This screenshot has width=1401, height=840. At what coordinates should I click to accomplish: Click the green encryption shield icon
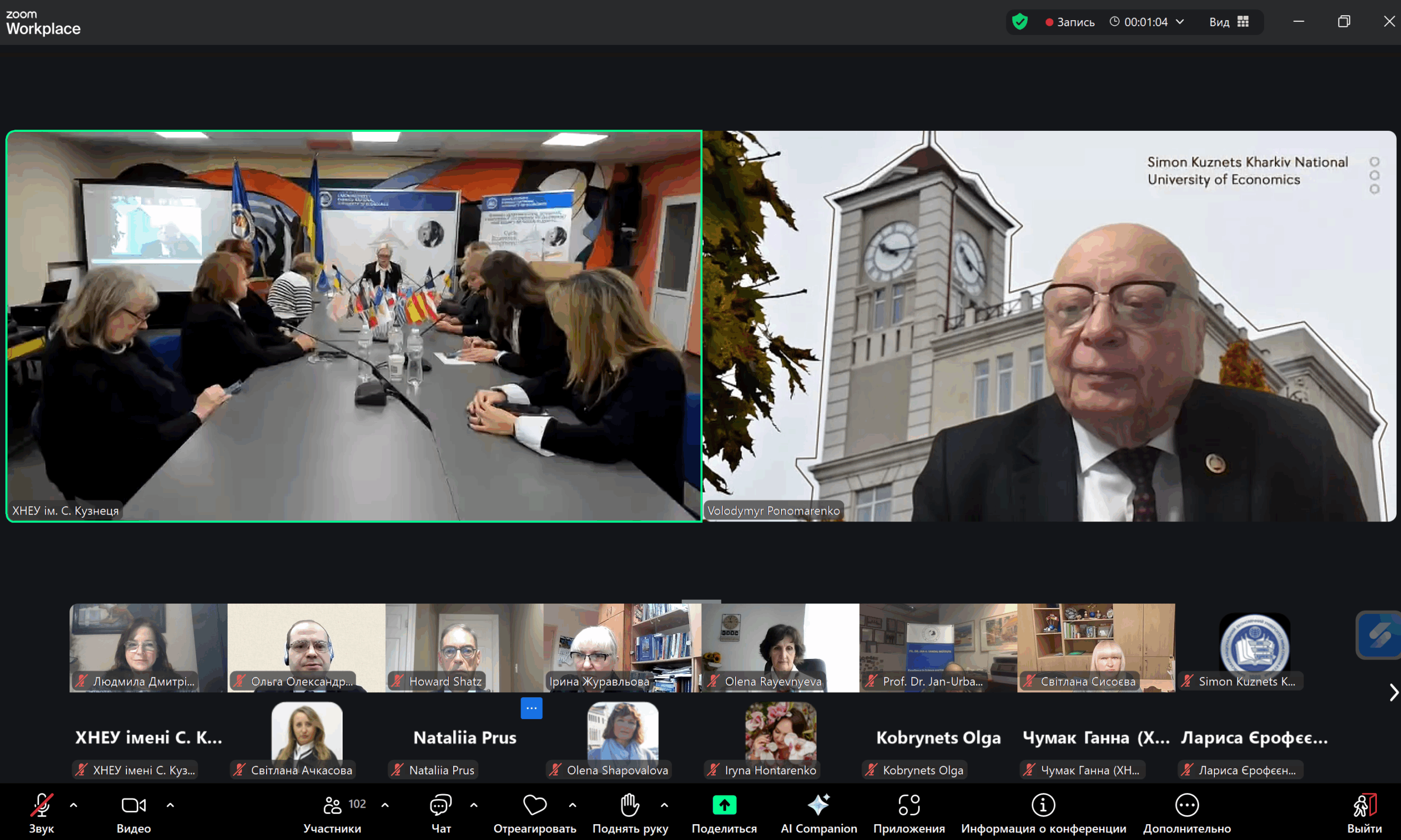click(1020, 22)
